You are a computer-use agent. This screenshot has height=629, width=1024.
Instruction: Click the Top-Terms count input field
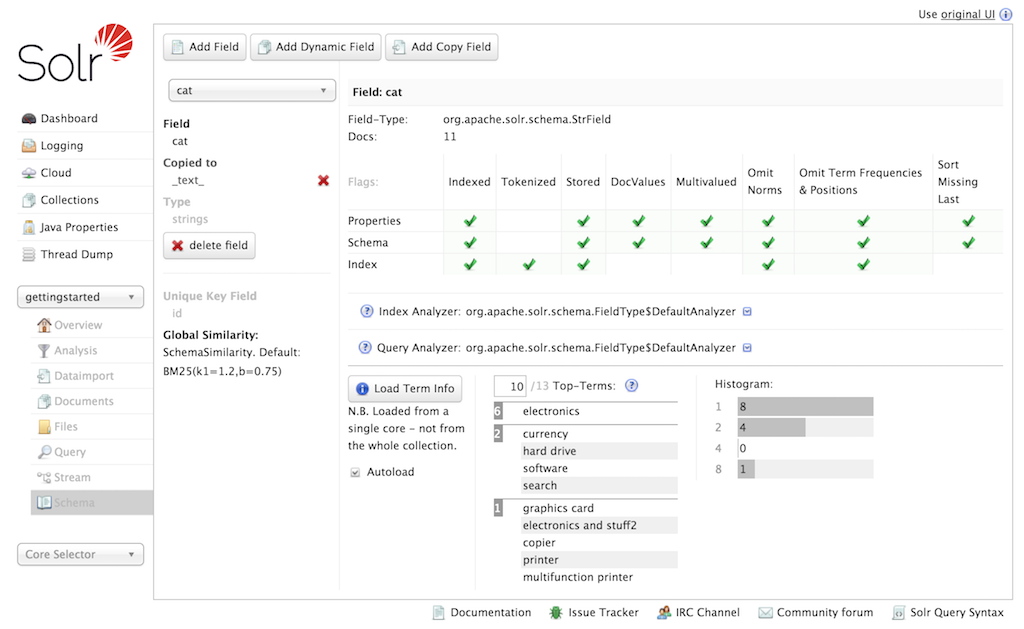point(510,387)
